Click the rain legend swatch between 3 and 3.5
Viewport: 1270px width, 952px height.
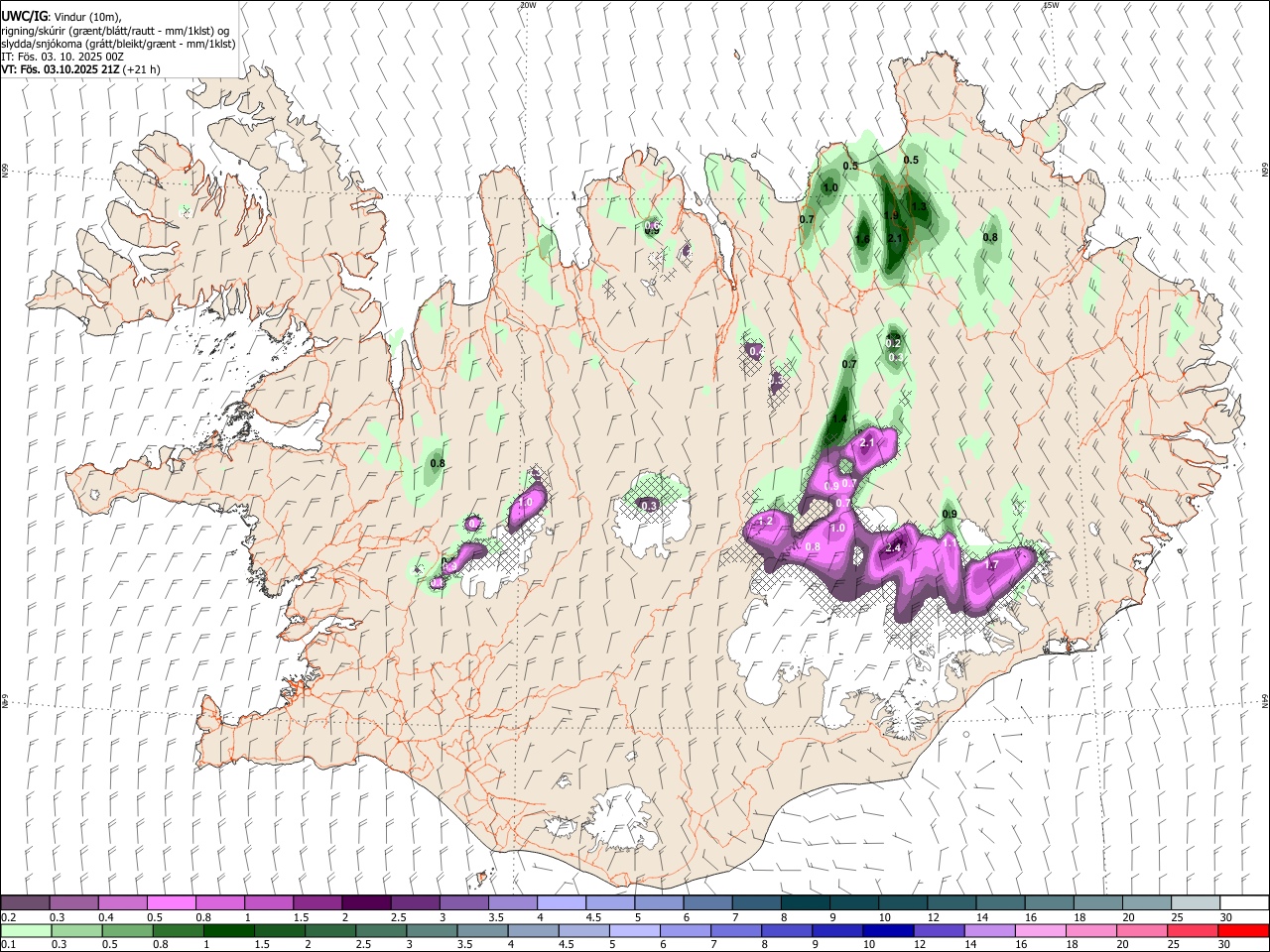click(x=433, y=930)
